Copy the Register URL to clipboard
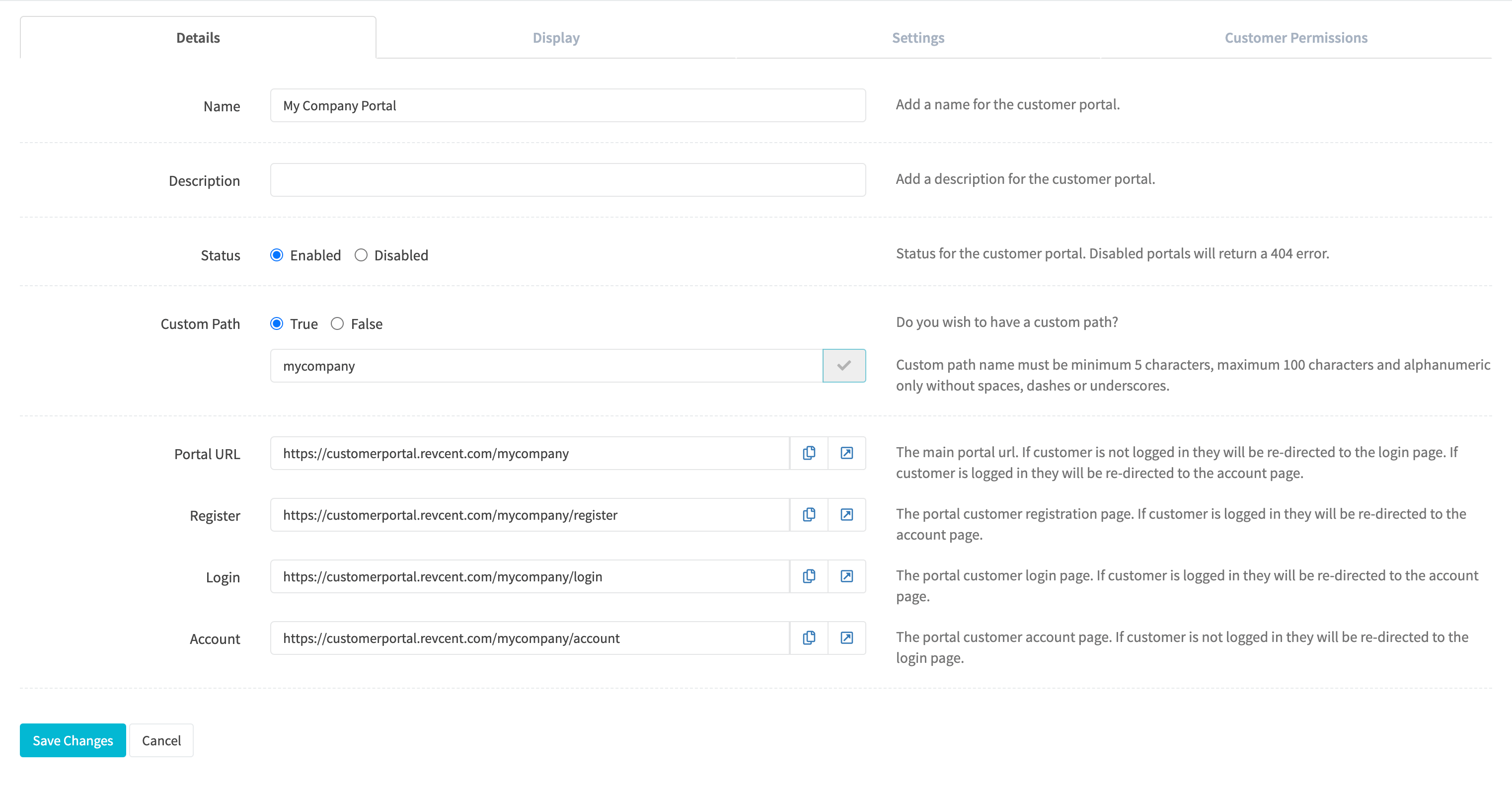The image size is (1512, 797). (x=809, y=514)
